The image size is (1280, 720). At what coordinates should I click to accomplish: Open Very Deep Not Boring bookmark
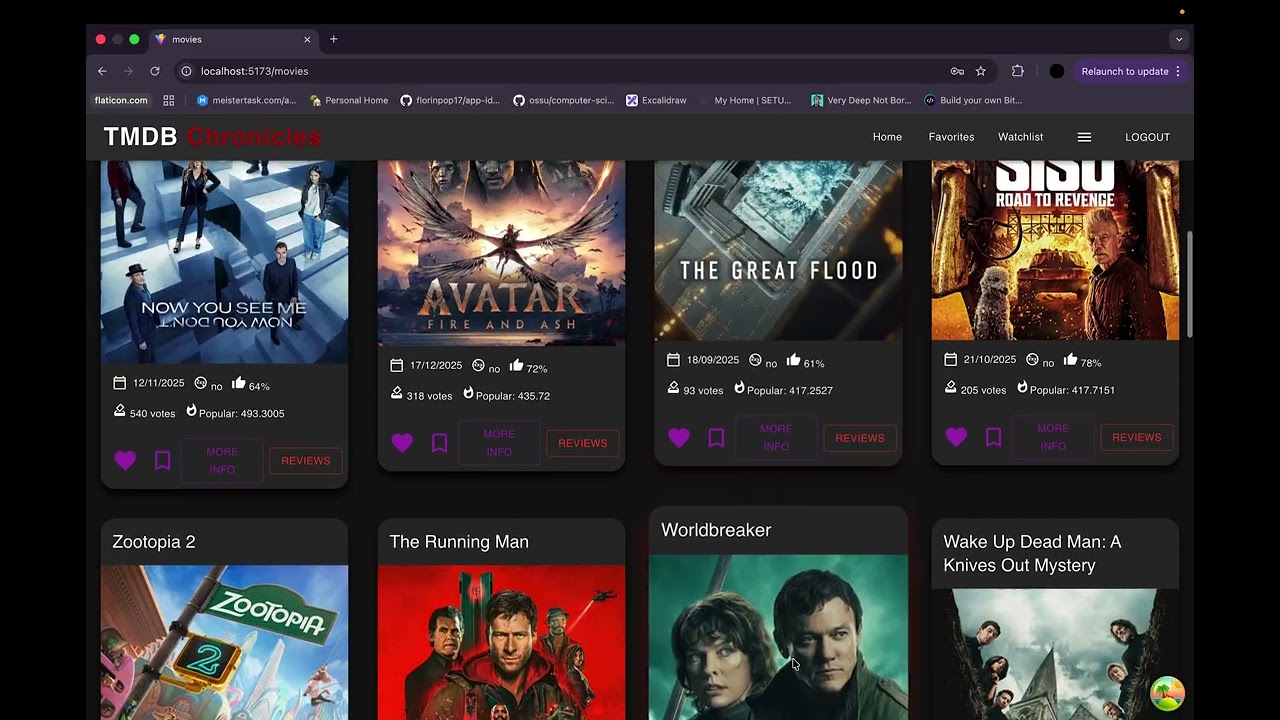[861, 100]
